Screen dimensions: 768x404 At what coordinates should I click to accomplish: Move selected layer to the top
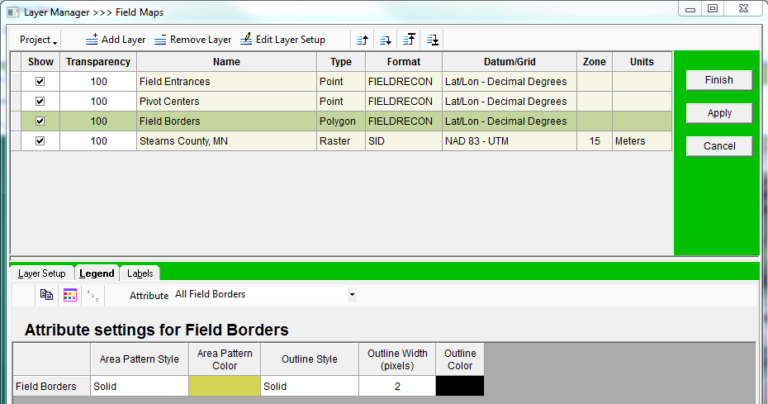tap(409, 40)
